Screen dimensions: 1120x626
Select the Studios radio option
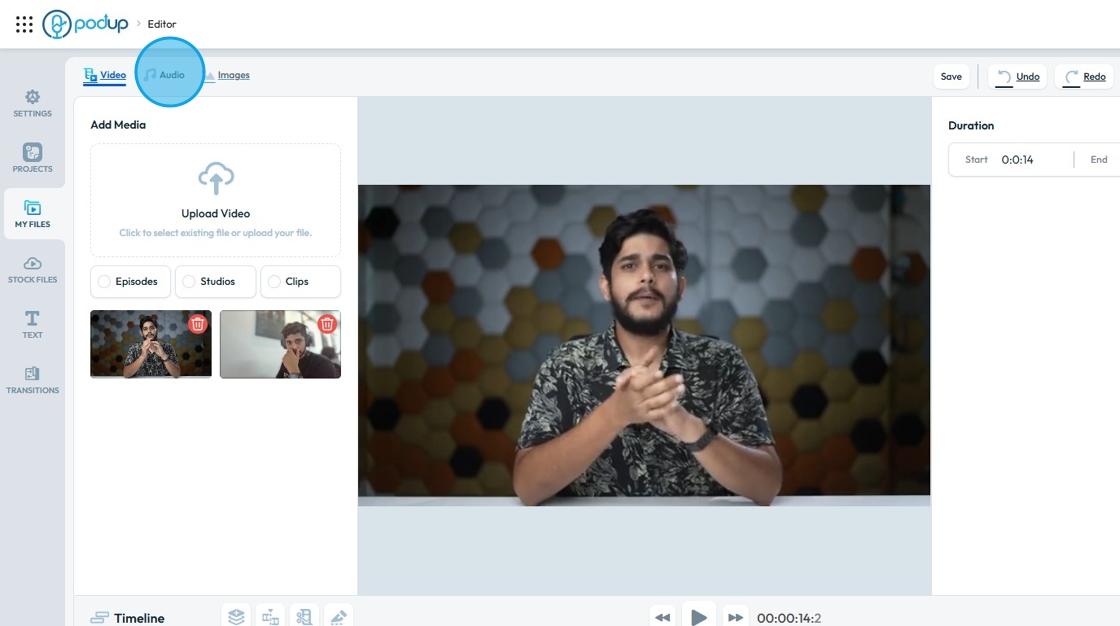pyautogui.click(x=216, y=282)
